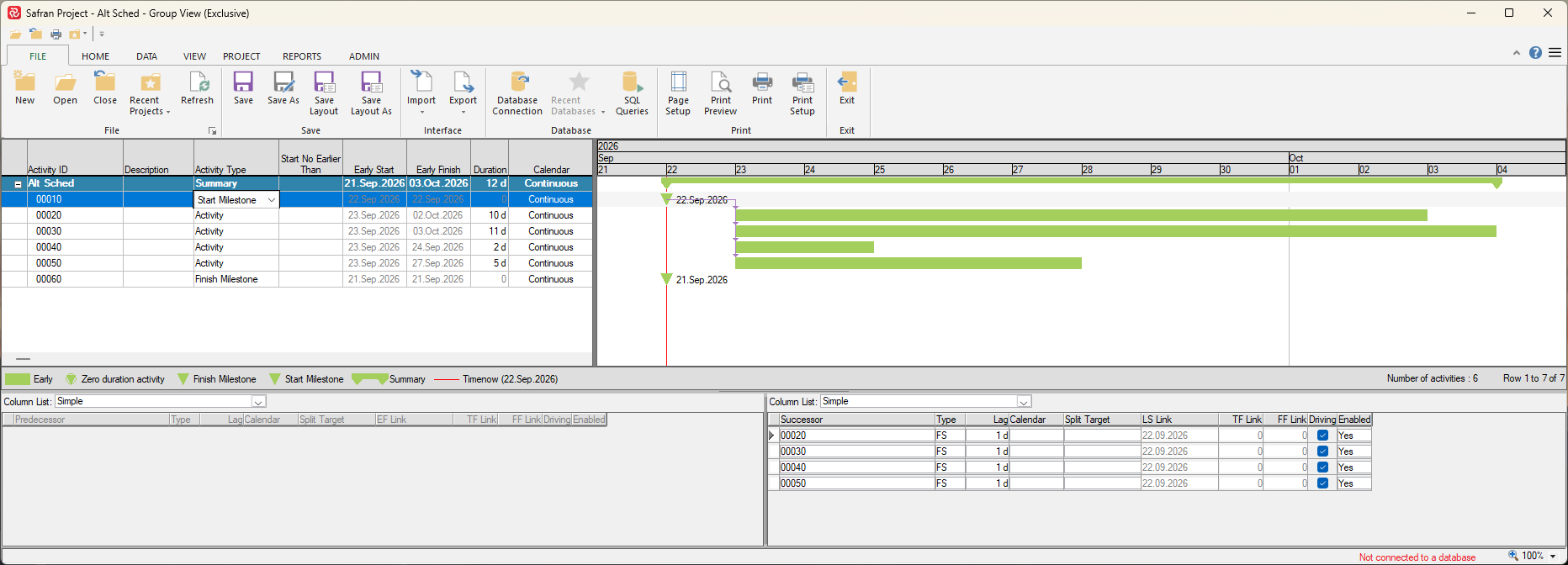The width and height of the screenshot is (1568, 565).
Task: Toggle Driving checkbox for successor 00030
Action: coord(1322,451)
